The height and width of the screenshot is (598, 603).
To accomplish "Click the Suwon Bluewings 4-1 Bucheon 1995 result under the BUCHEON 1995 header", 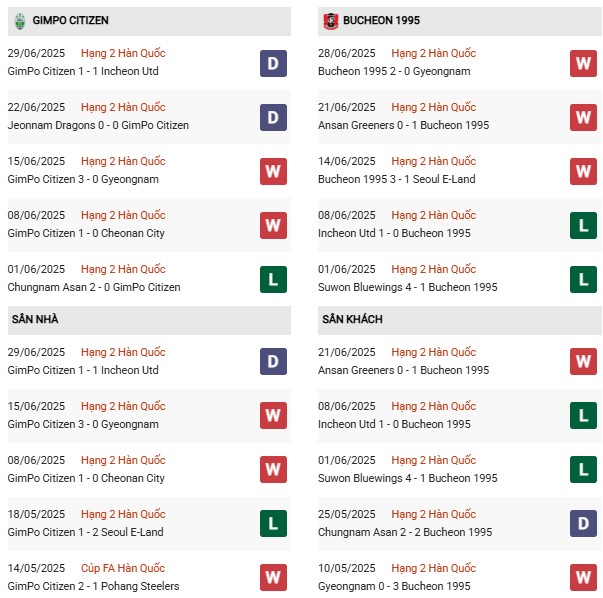I will click(x=408, y=287).
